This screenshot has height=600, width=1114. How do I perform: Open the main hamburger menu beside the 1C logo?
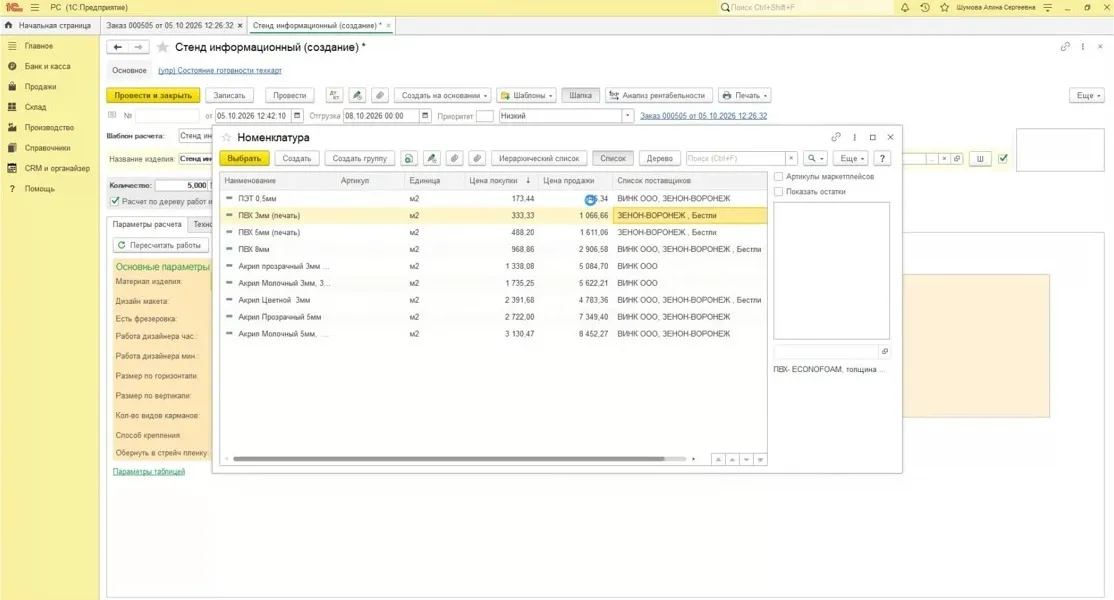[x=35, y=7]
